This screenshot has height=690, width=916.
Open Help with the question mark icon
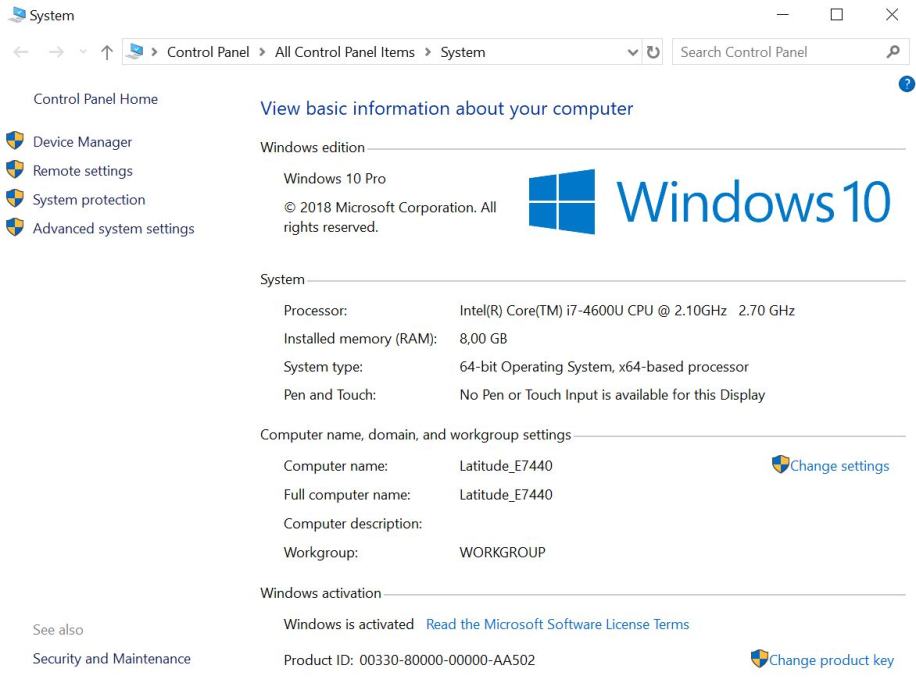[x=906, y=84]
